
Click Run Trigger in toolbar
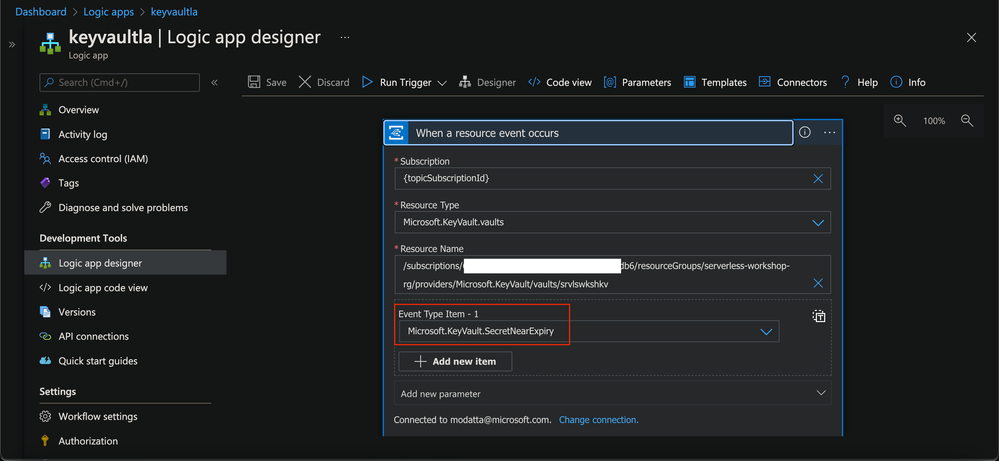click(x=396, y=82)
